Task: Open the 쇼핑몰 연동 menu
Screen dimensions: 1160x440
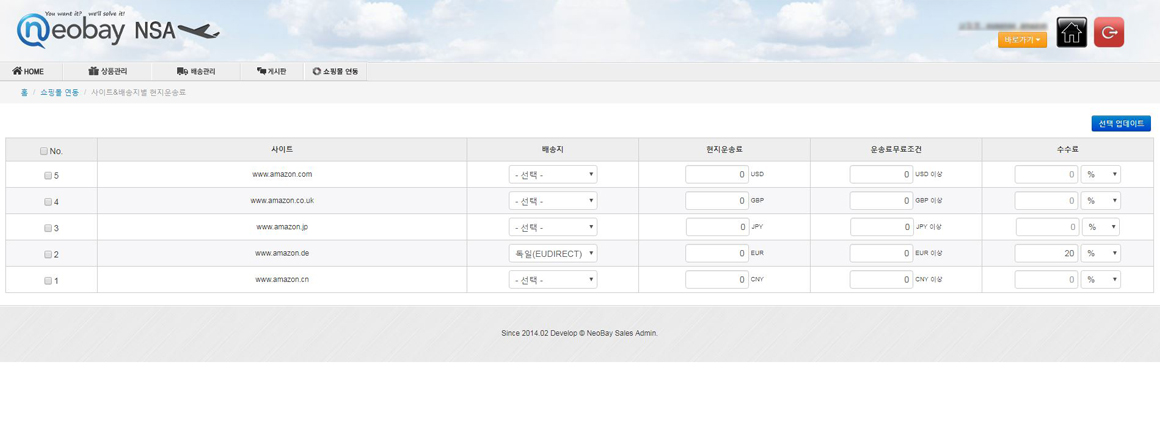Action: click(335, 72)
